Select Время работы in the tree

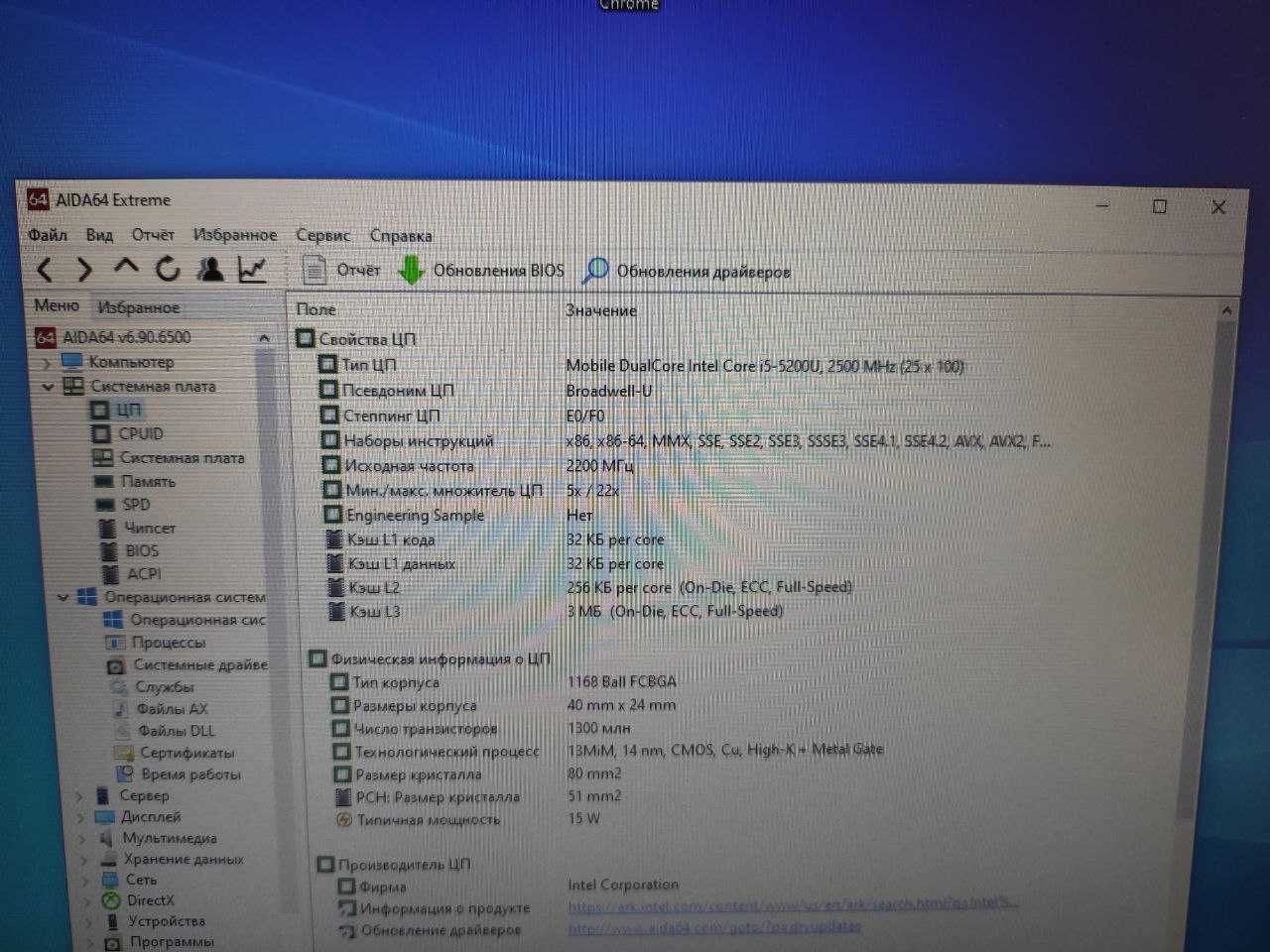coord(179,774)
